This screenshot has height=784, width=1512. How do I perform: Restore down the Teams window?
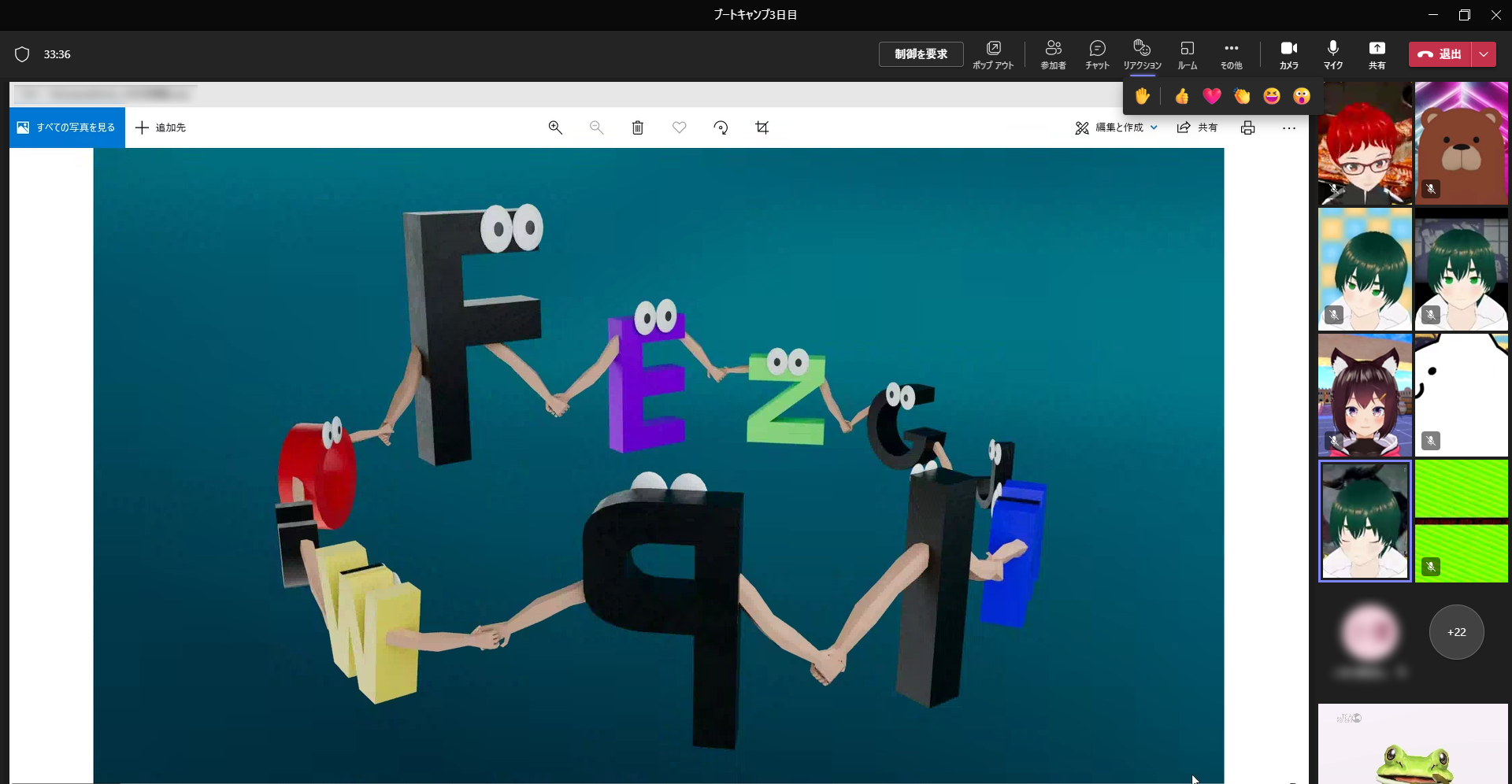pos(1464,15)
